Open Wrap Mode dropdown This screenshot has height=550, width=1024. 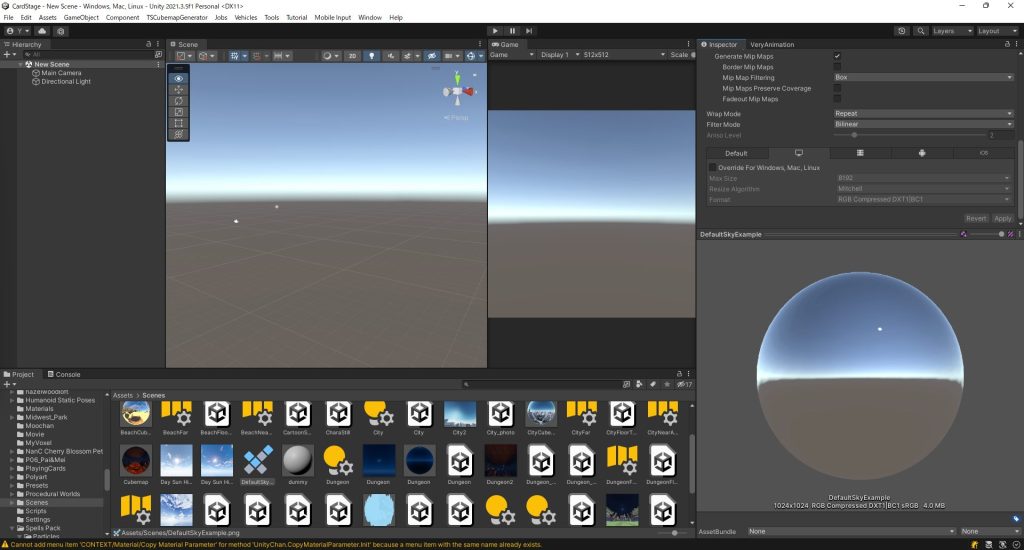(923, 114)
